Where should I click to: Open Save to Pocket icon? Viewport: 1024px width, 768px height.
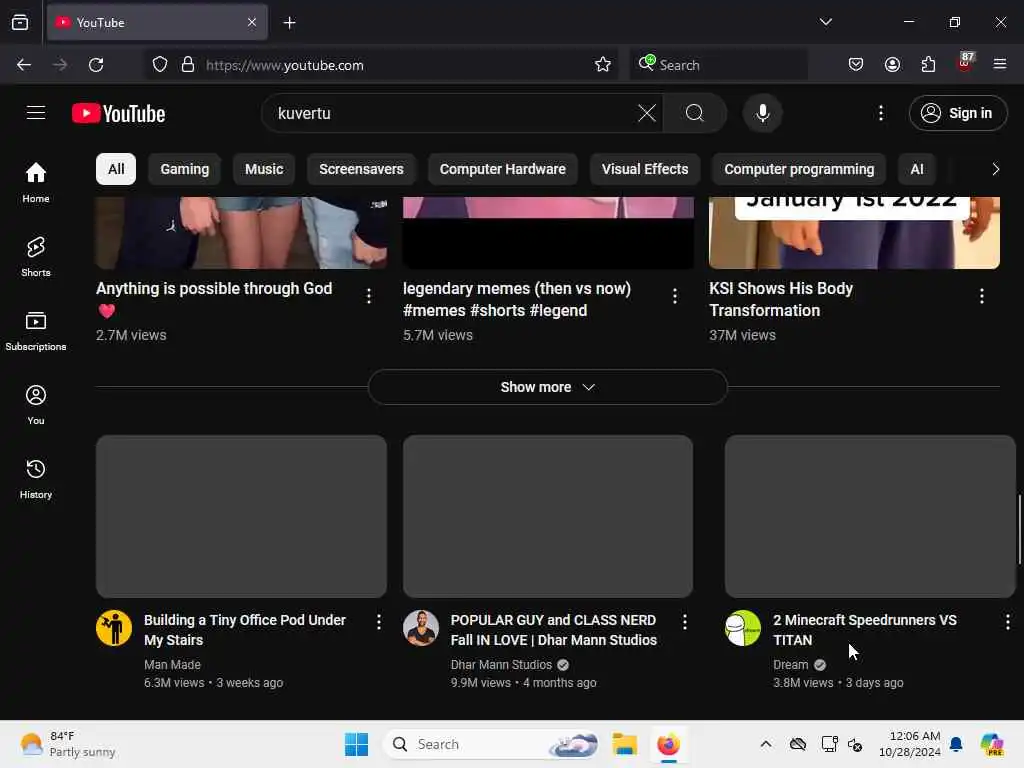(x=856, y=65)
